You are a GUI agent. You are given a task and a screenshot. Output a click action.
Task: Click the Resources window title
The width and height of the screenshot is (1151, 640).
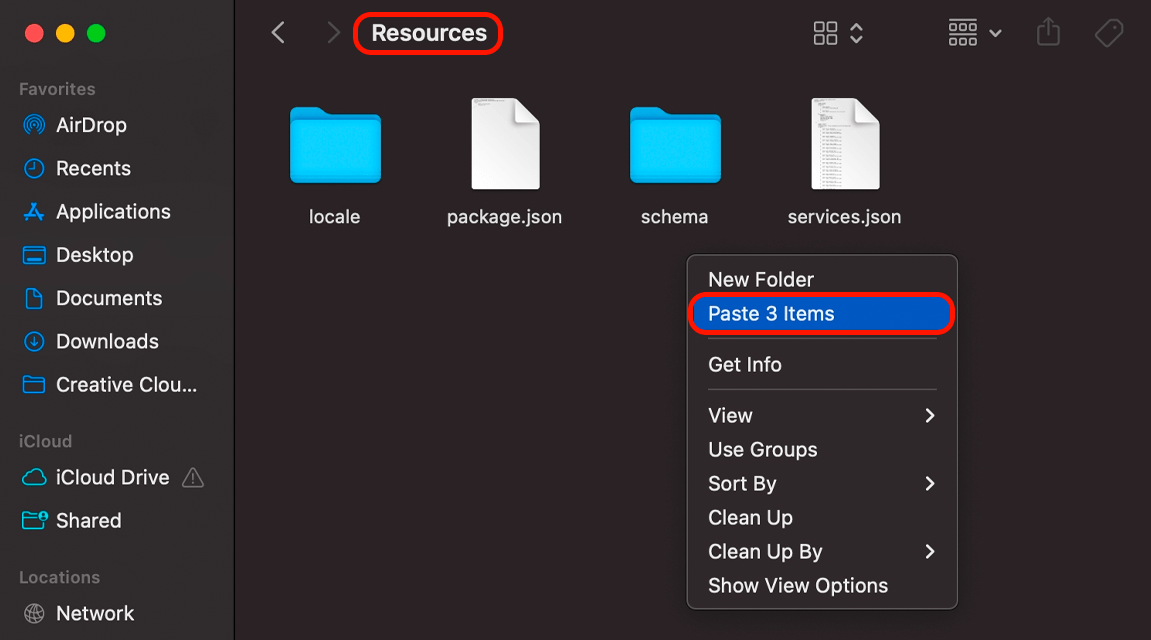coord(429,33)
